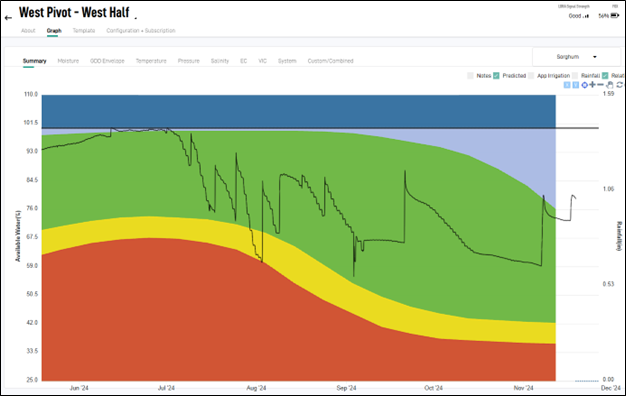Open the Template tab
Viewport: 626px width, 396px height.
(x=84, y=31)
